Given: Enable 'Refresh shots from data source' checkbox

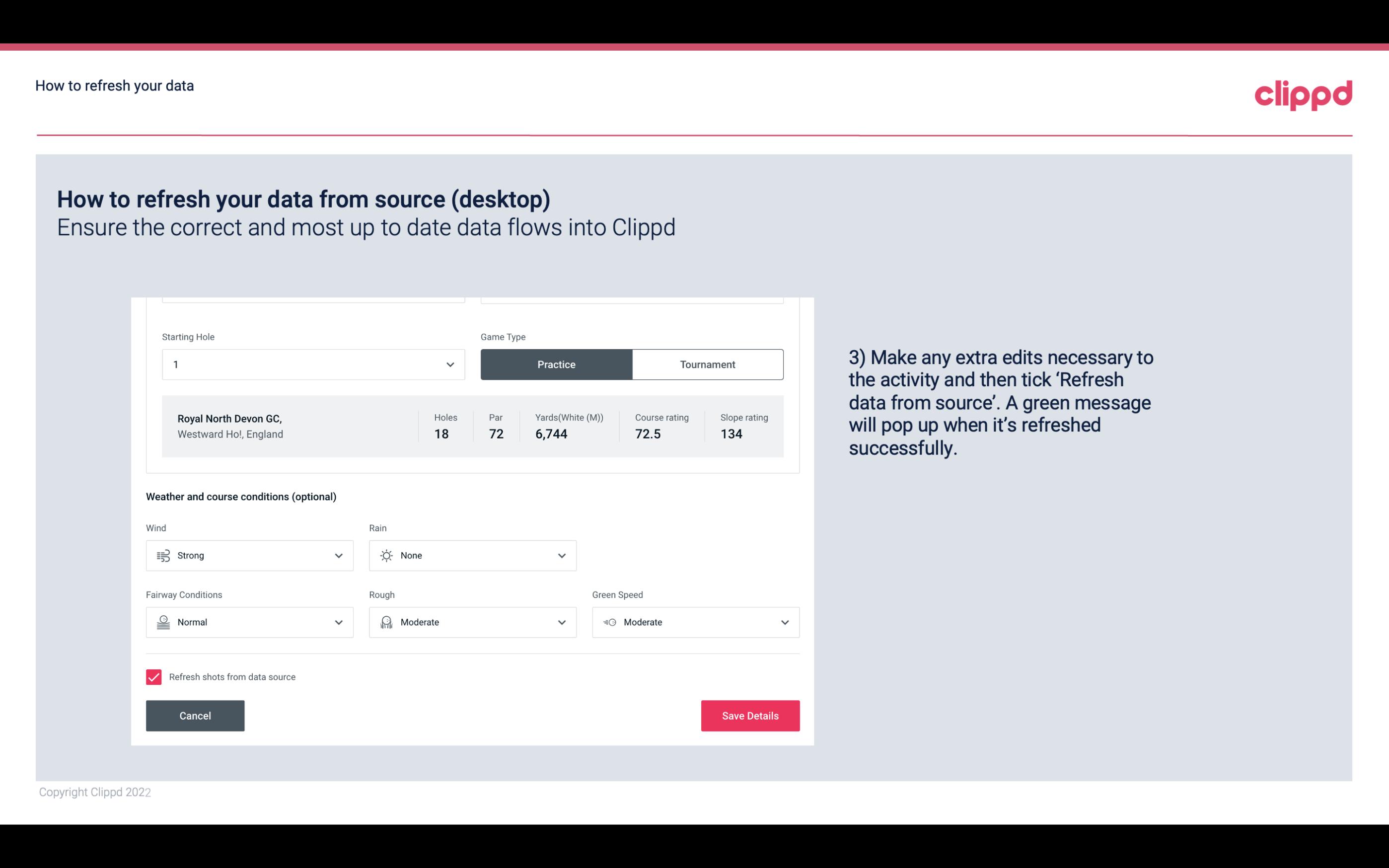Looking at the screenshot, I should (x=153, y=677).
